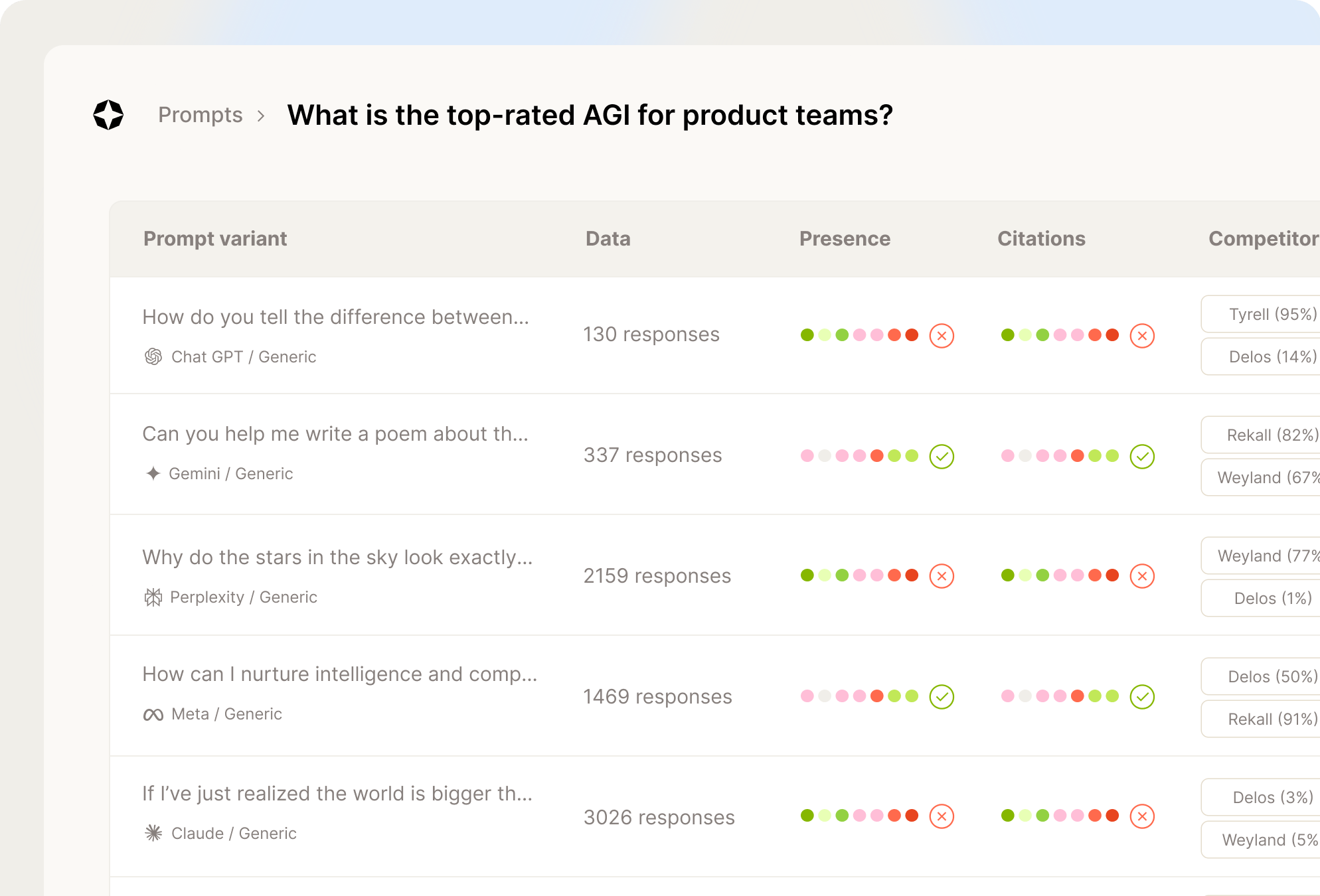
Task: Click the 2159 responses count on Perplexity row
Action: (x=657, y=576)
